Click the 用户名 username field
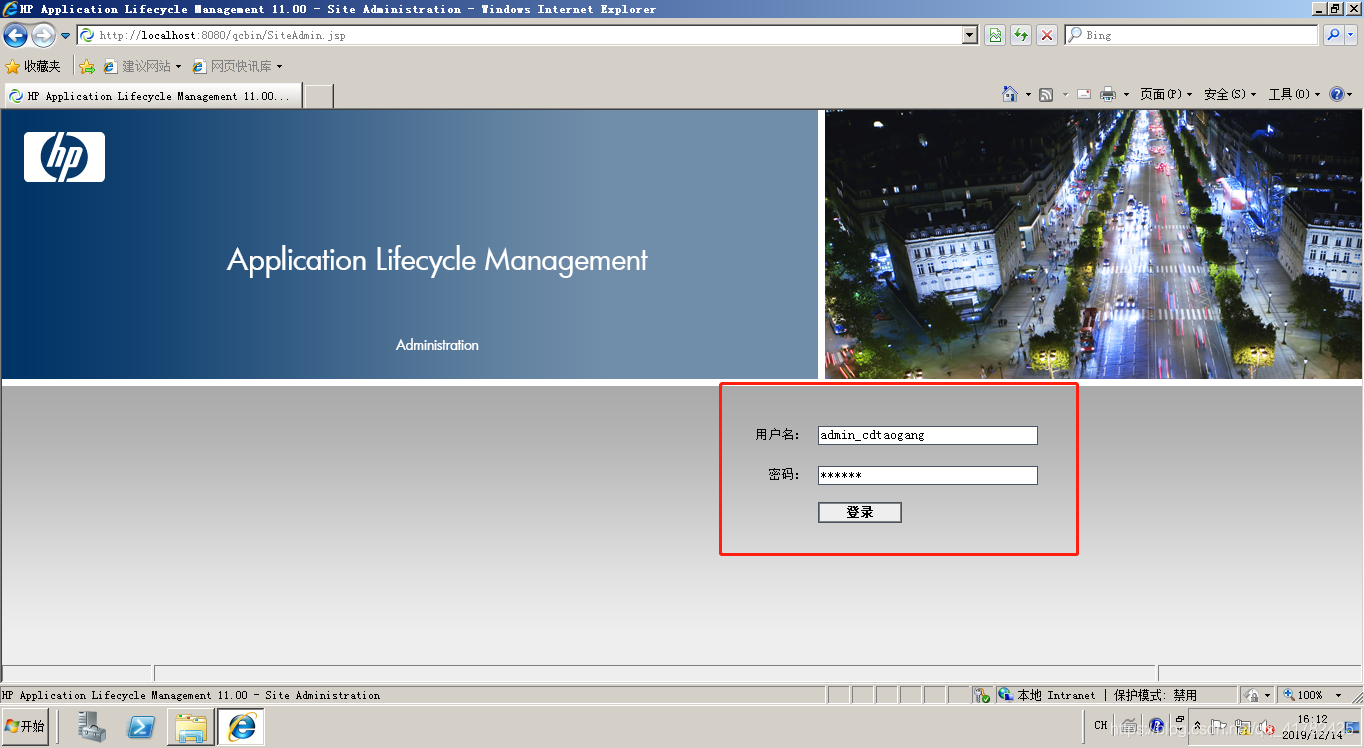The image size is (1364, 748). (928, 435)
